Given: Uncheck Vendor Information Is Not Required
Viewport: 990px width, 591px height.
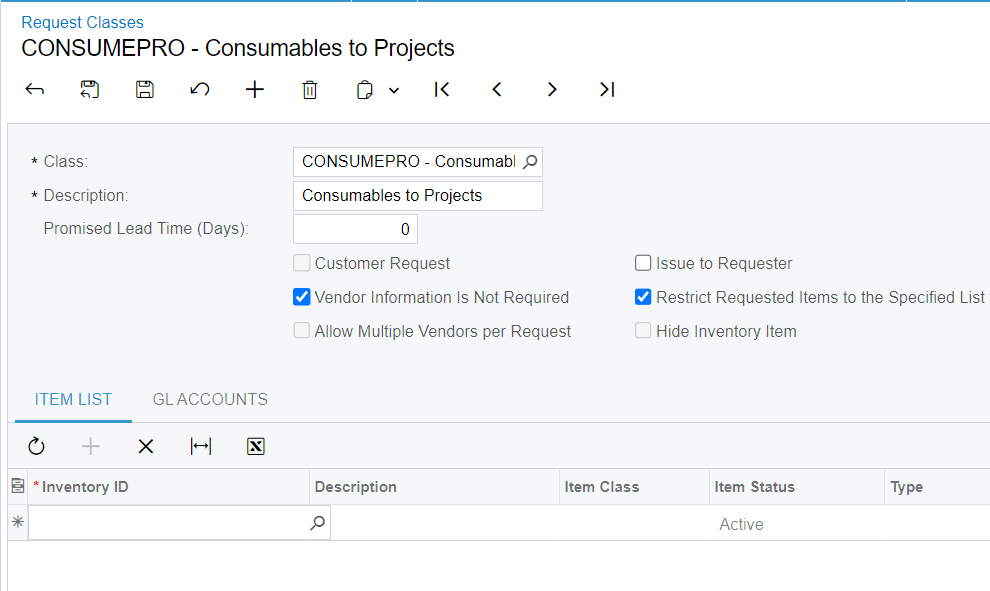Looking at the screenshot, I should pos(302,297).
